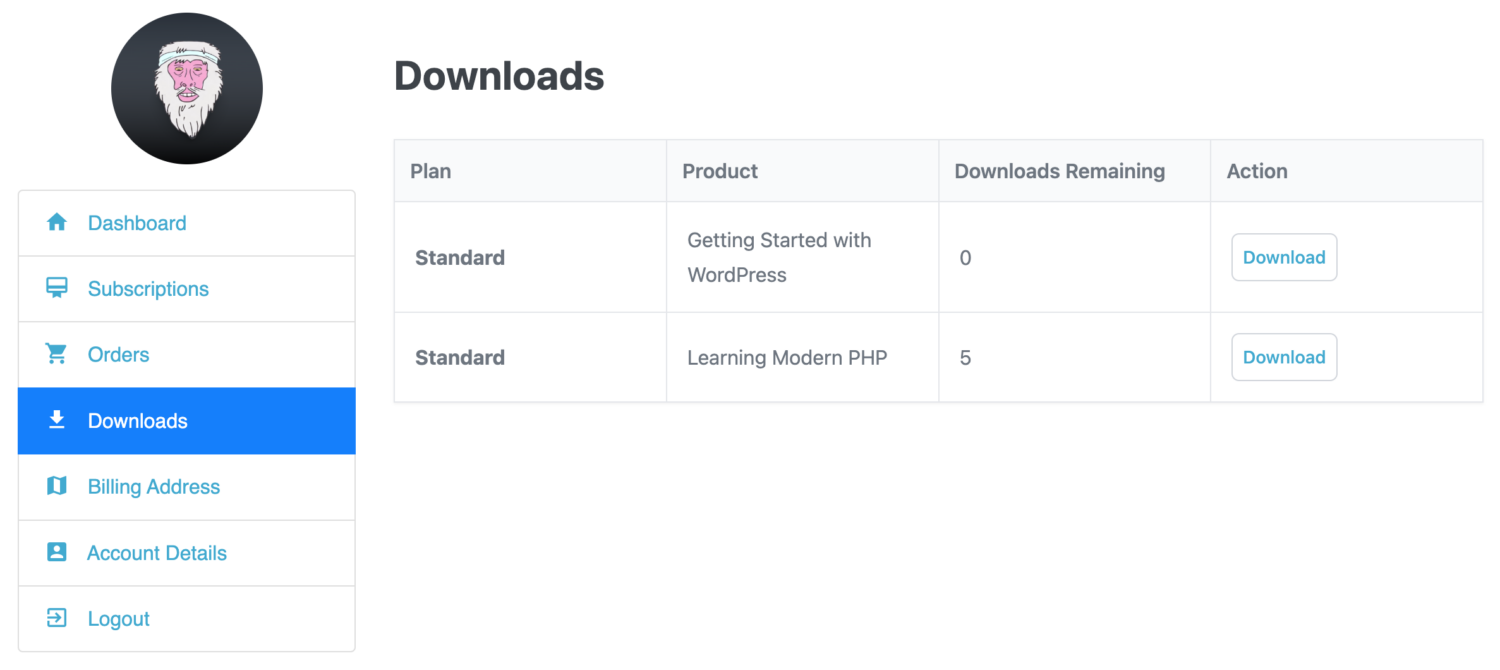This screenshot has width=1500, height=670.
Task: Open Account Details page
Action: [x=187, y=553]
